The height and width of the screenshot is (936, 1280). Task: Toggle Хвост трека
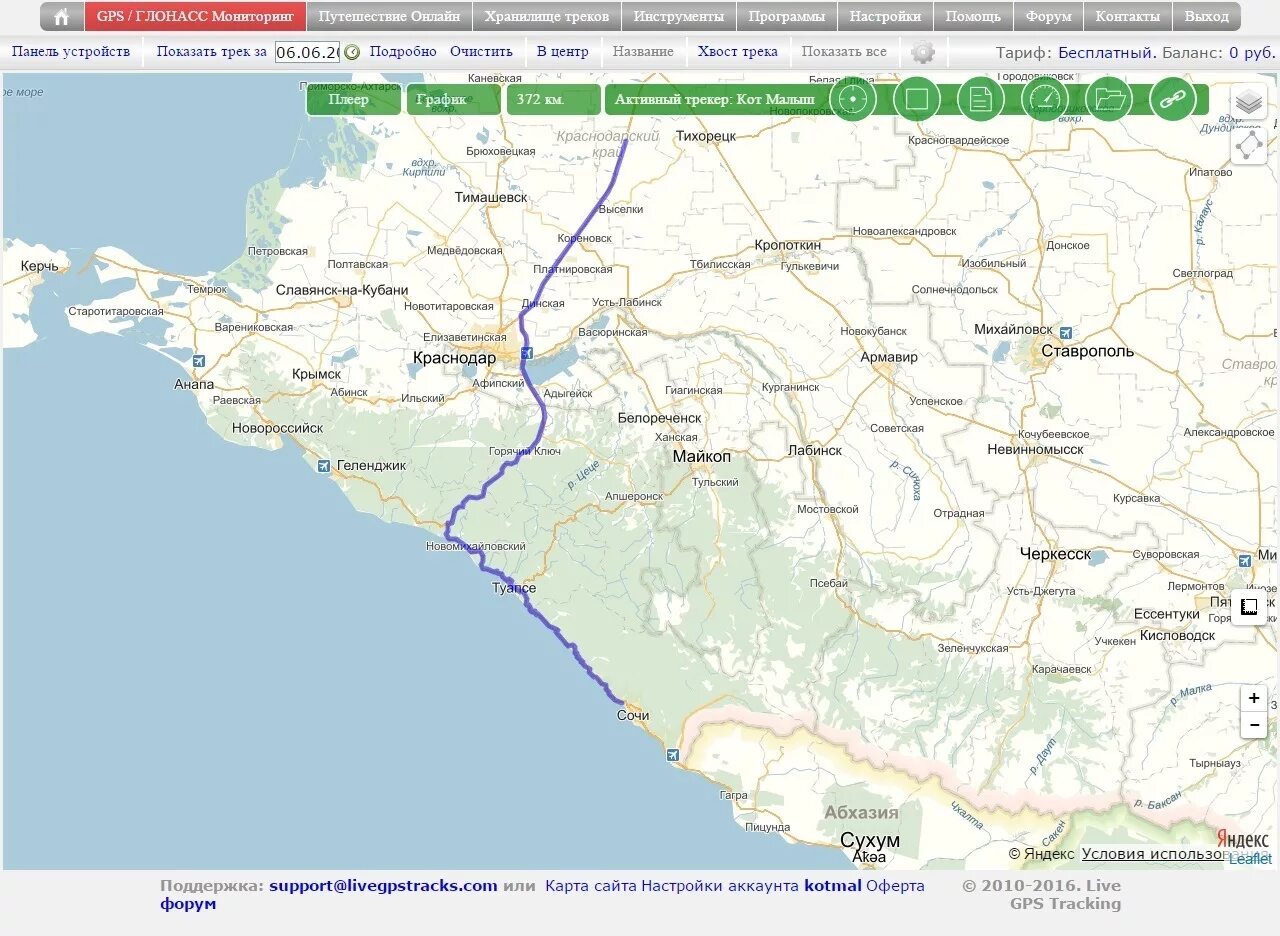click(738, 51)
